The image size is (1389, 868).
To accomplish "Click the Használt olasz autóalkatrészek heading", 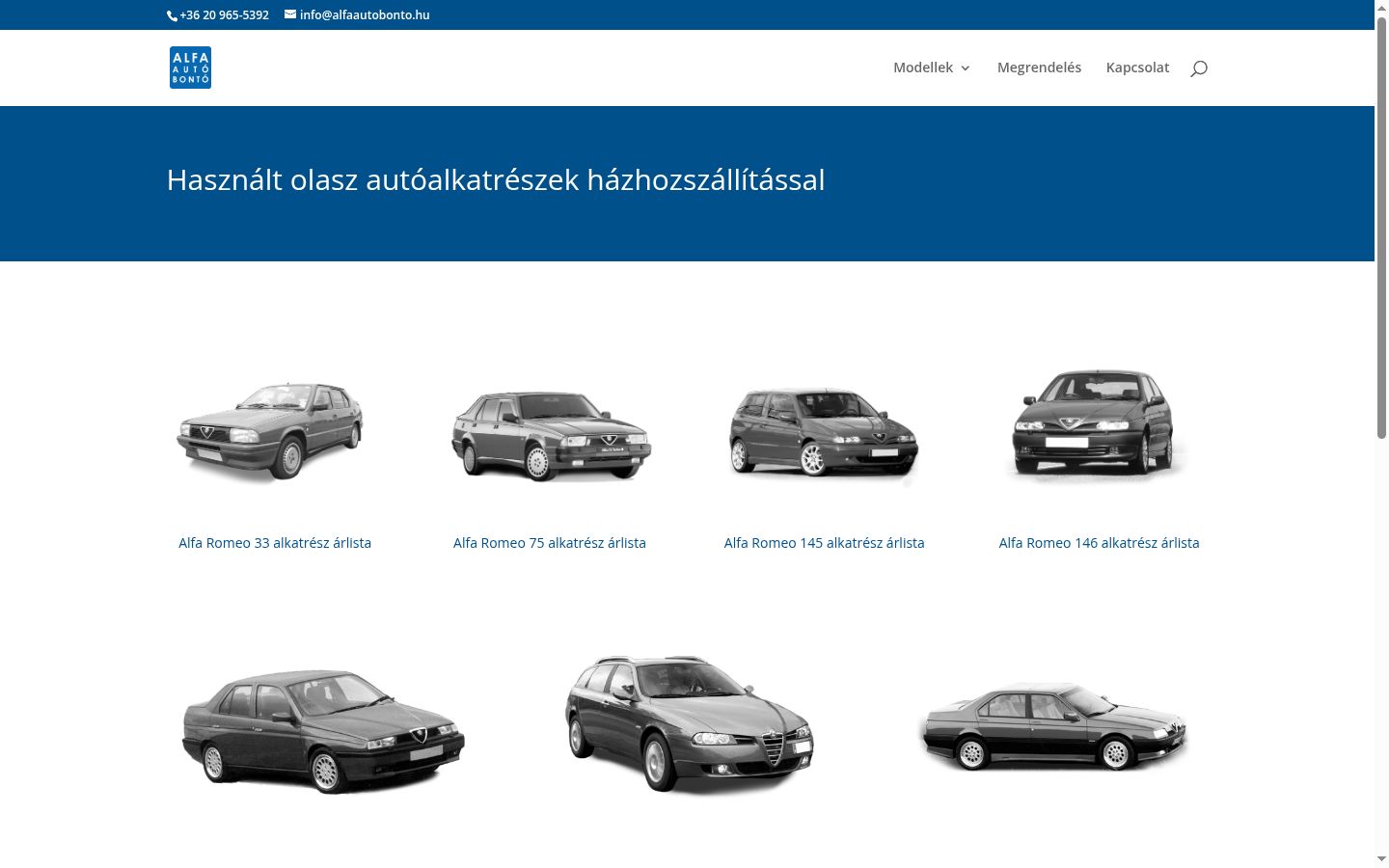I will 496,180.
